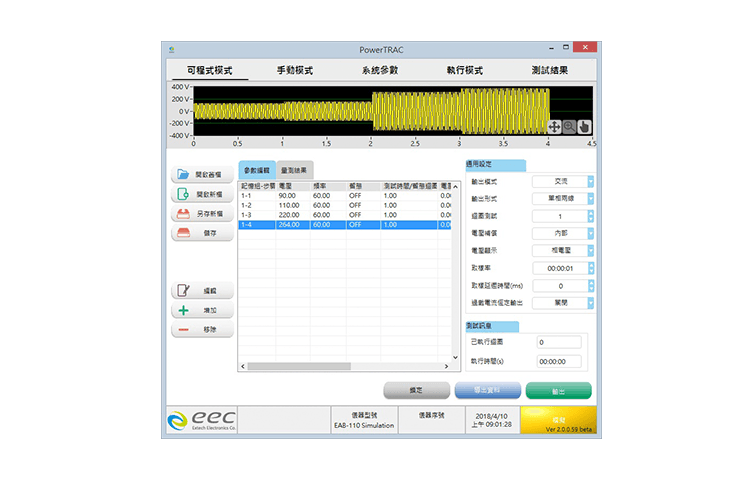Click the 測試時間/暫態循環 column header
Viewport: 732px width, 480px height.
[409, 186]
